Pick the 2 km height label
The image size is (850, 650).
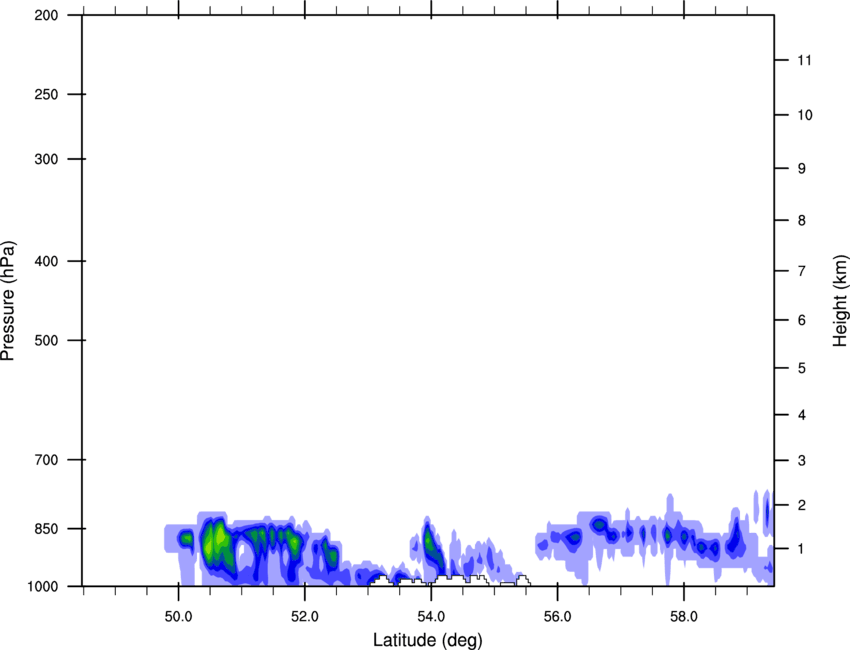click(x=802, y=505)
